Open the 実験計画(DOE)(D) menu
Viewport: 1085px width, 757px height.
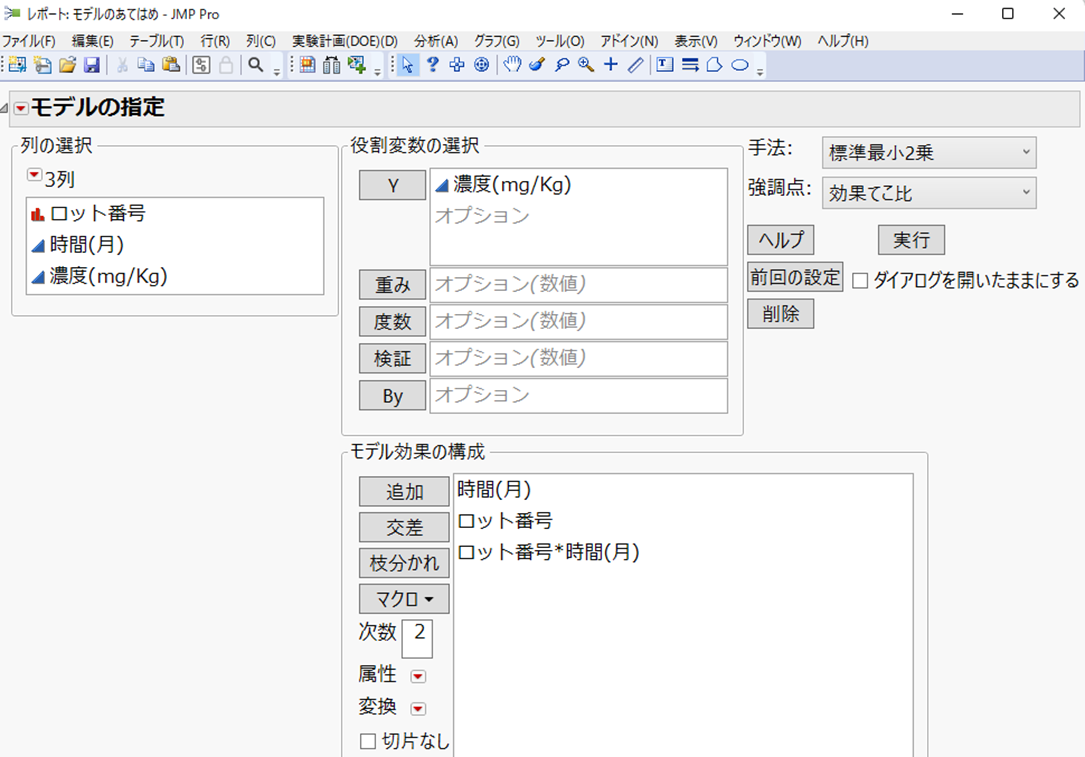click(345, 41)
